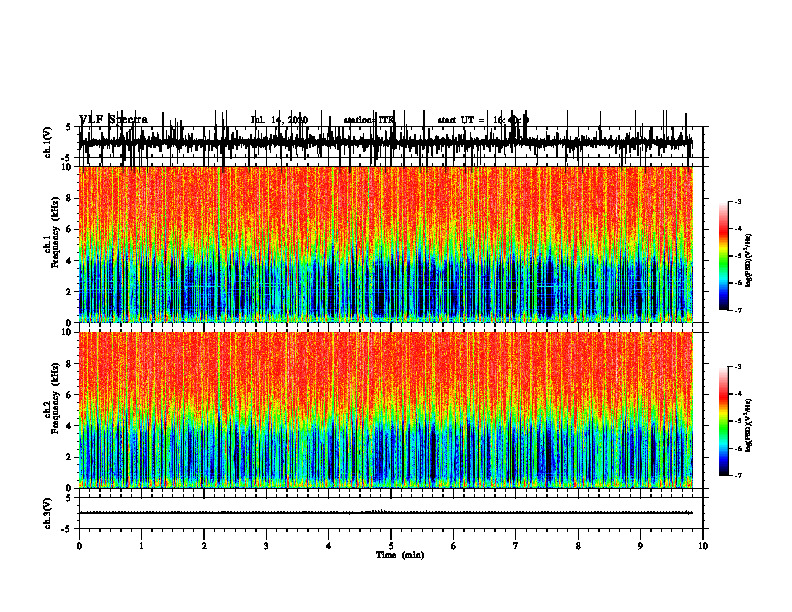This screenshot has width=792, height=612.
Task: Click the 4 kHz tick on ch.2 spectrogram
Action: pos(69,426)
